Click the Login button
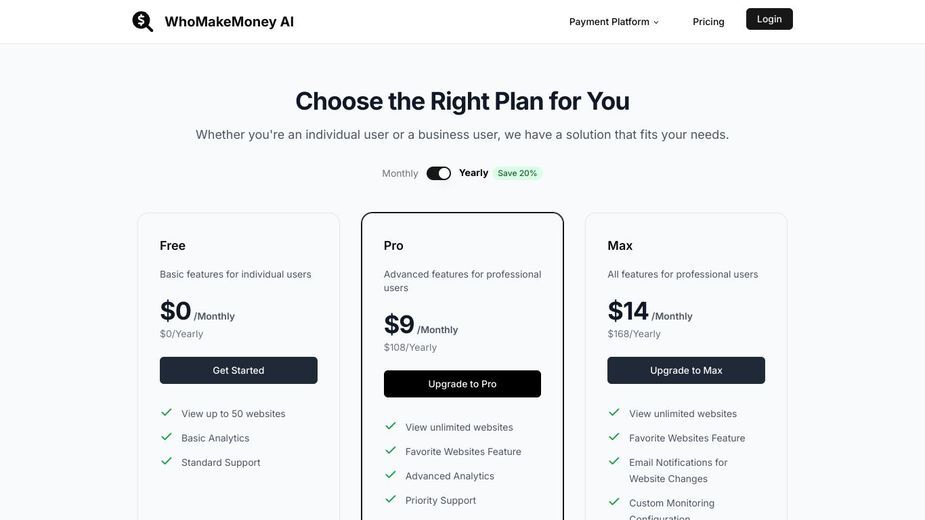Viewport: 925px width, 520px height. coord(769,19)
